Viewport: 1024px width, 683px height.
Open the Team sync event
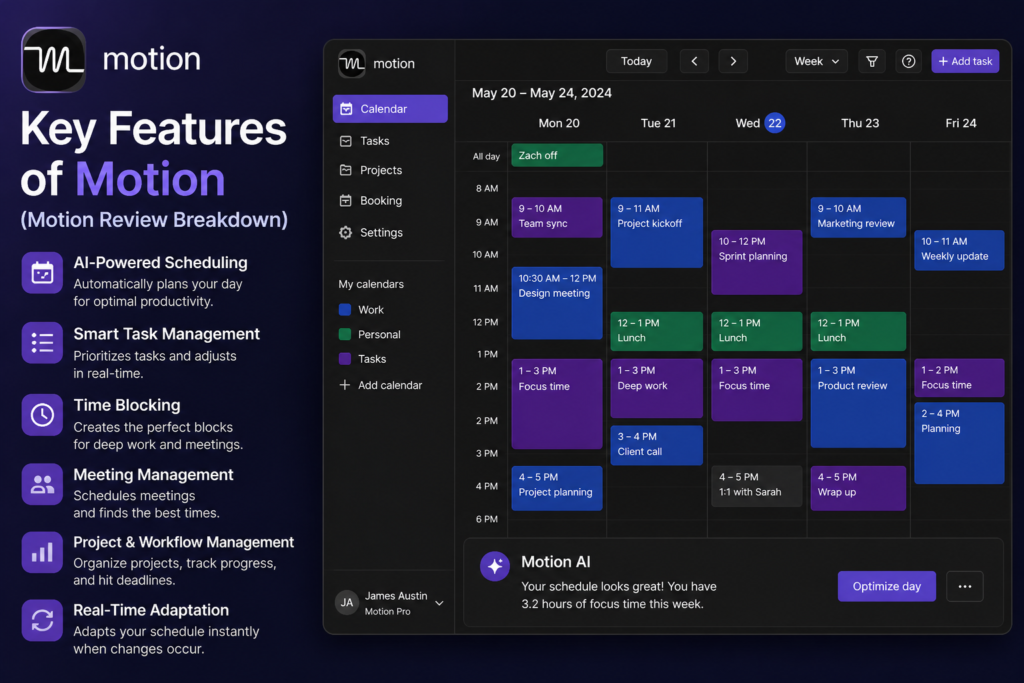coord(557,217)
